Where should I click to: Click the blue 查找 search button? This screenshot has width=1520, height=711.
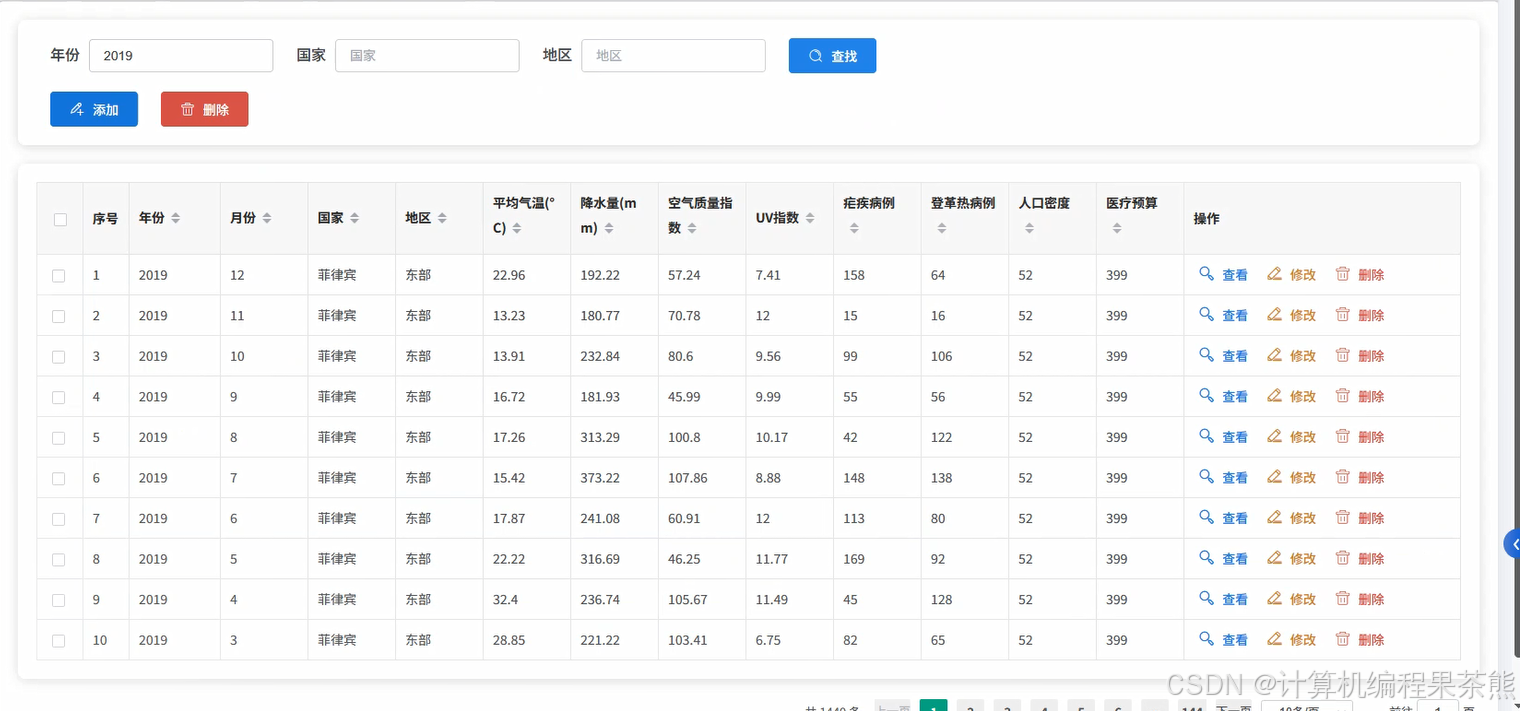click(x=832, y=56)
